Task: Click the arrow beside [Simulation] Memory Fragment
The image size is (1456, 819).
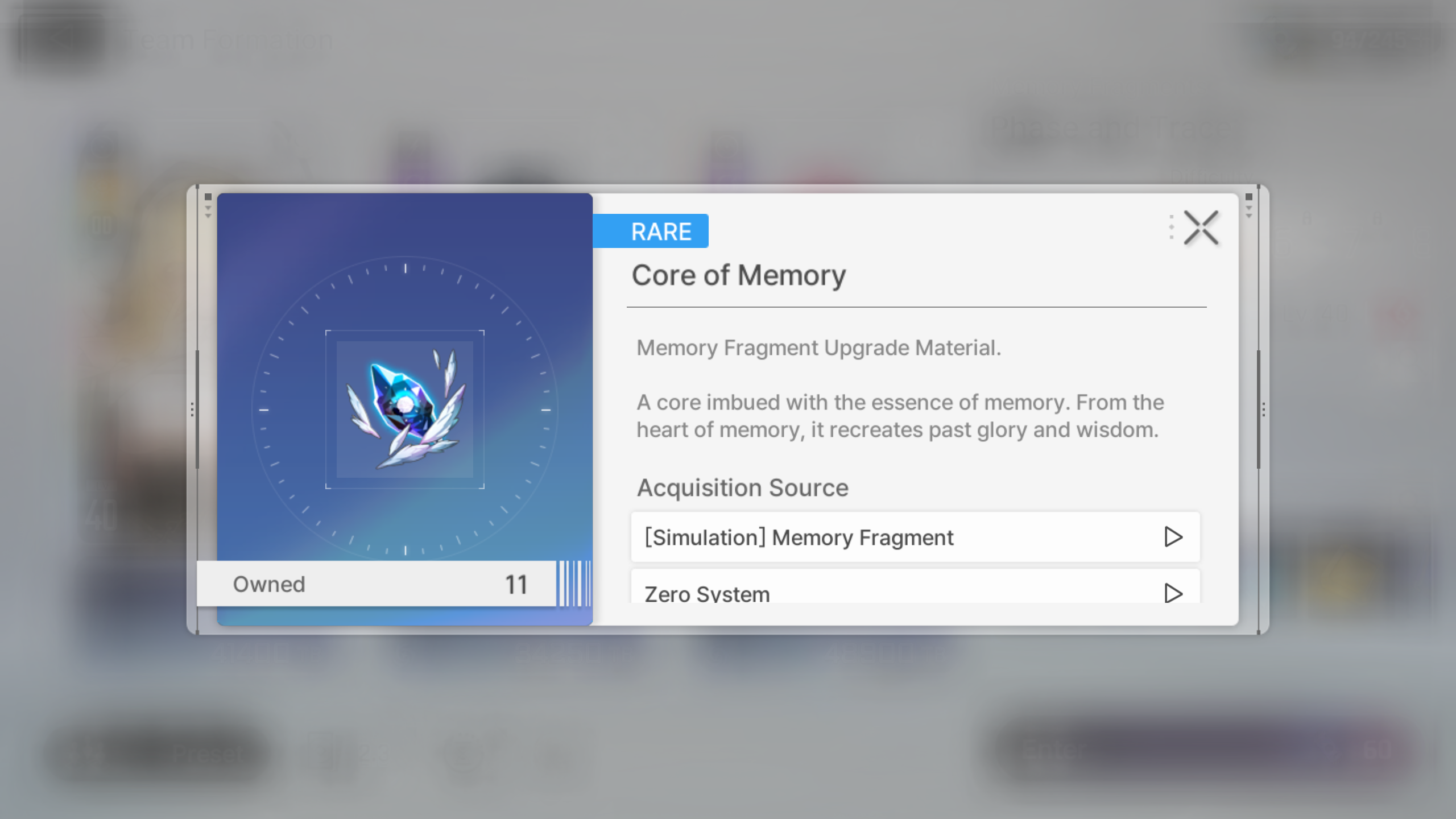Action: pyautogui.click(x=1173, y=537)
